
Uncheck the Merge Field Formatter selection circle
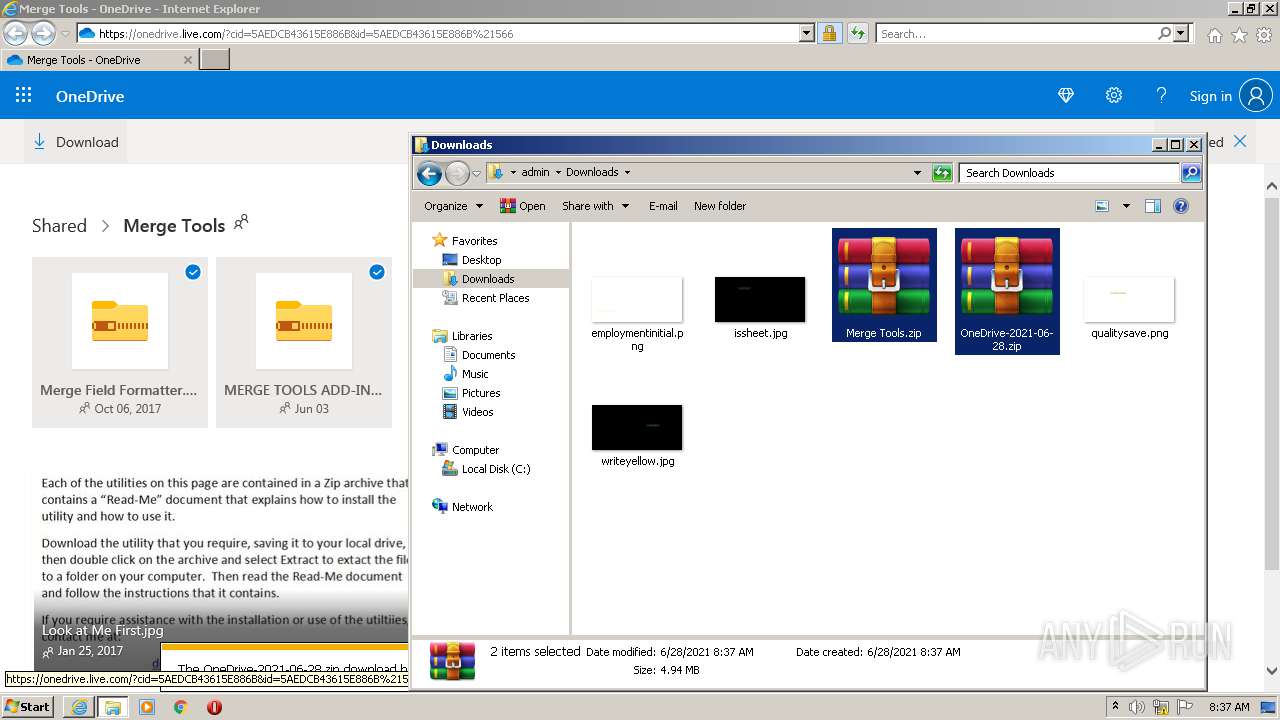(x=193, y=272)
